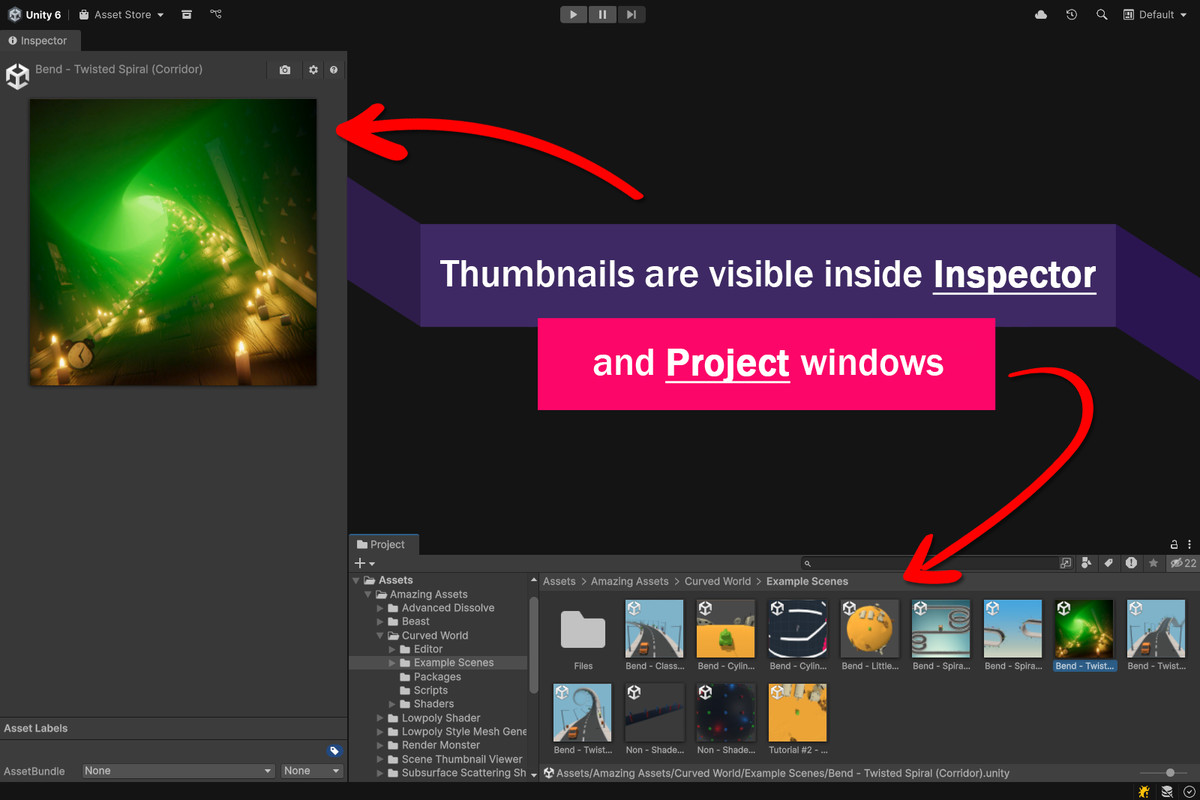Toggle the Project window lock icon
Screen dimensions: 1200x800
1174,545
